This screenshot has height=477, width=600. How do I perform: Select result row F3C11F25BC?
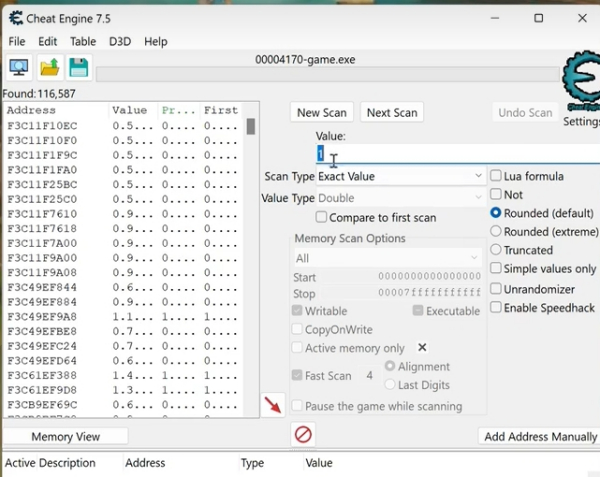(124, 184)
